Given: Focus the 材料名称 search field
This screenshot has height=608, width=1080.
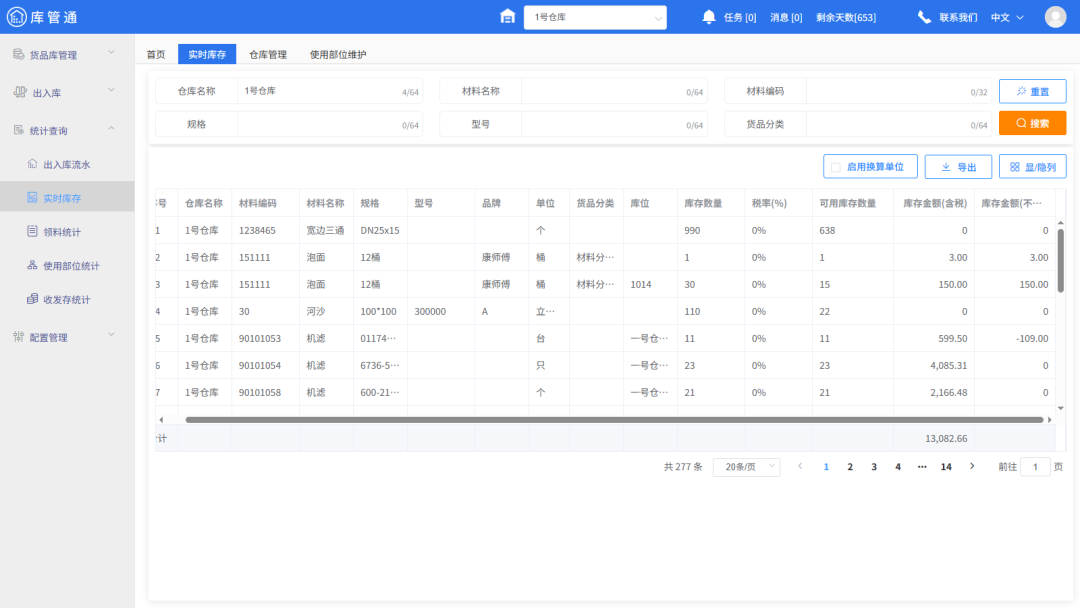Looking at the screenshot, I should click(x=613, y=91).
